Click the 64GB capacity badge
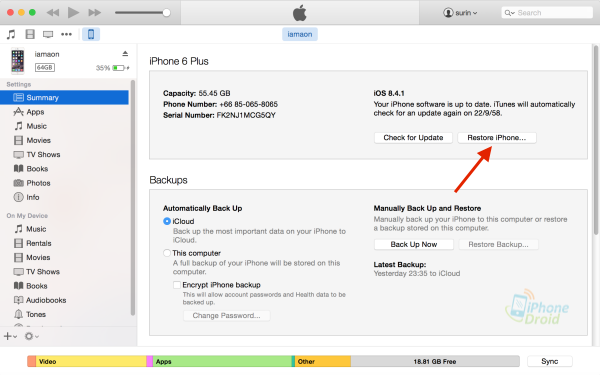The width and height of the screenshot is (600, 375). click(x=45, y=68)
